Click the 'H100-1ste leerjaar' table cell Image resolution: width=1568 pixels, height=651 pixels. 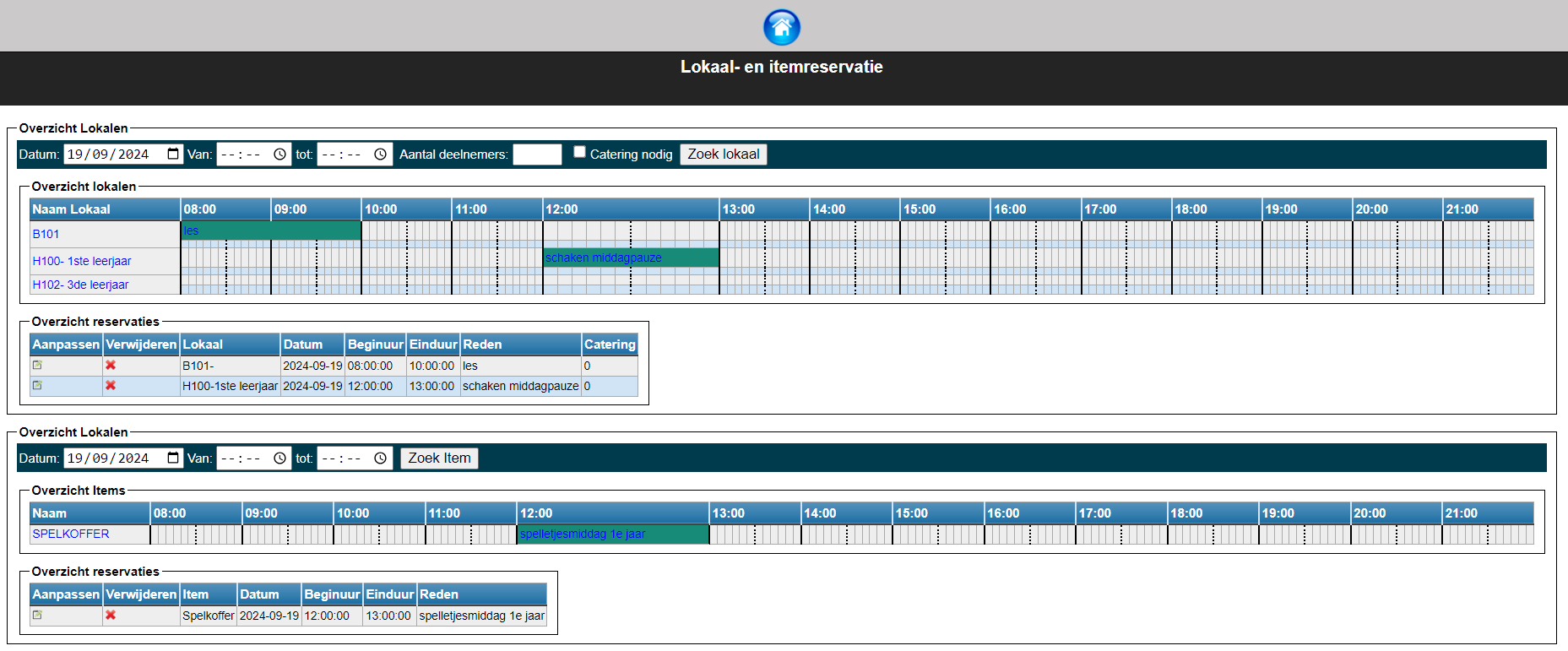click(230, 386)
